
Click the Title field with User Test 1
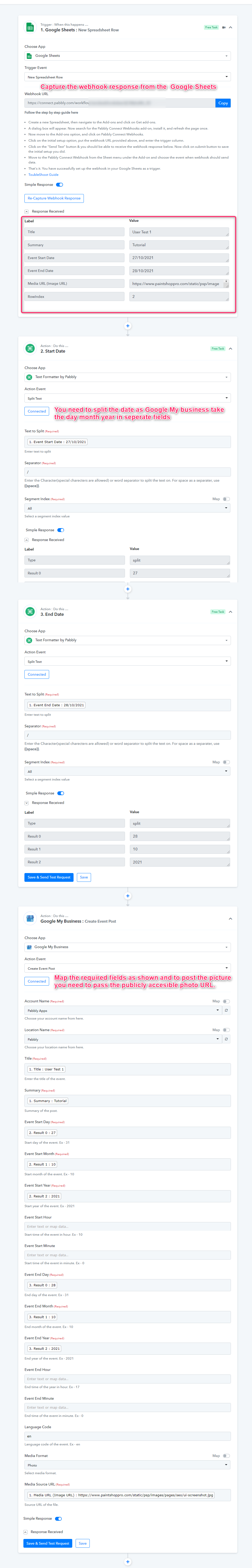click(127, 1069)
